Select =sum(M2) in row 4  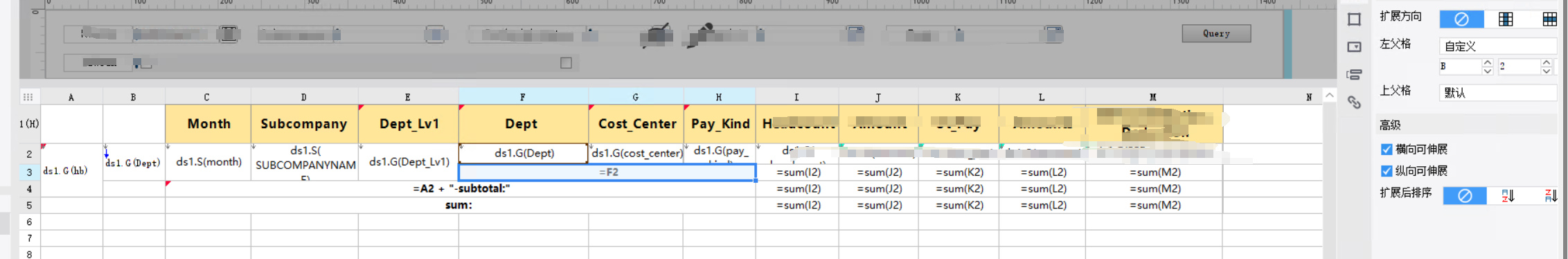coord(1155,189)
